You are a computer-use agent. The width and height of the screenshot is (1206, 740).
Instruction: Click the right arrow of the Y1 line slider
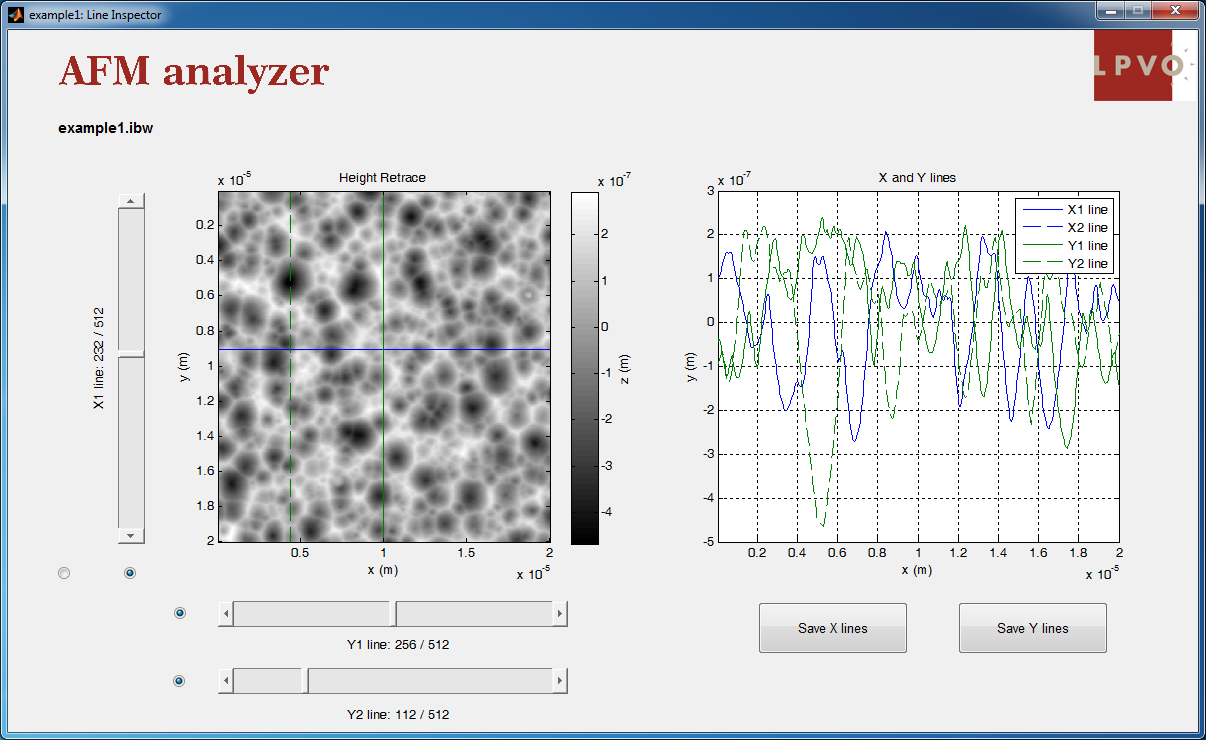click(560, 614)
